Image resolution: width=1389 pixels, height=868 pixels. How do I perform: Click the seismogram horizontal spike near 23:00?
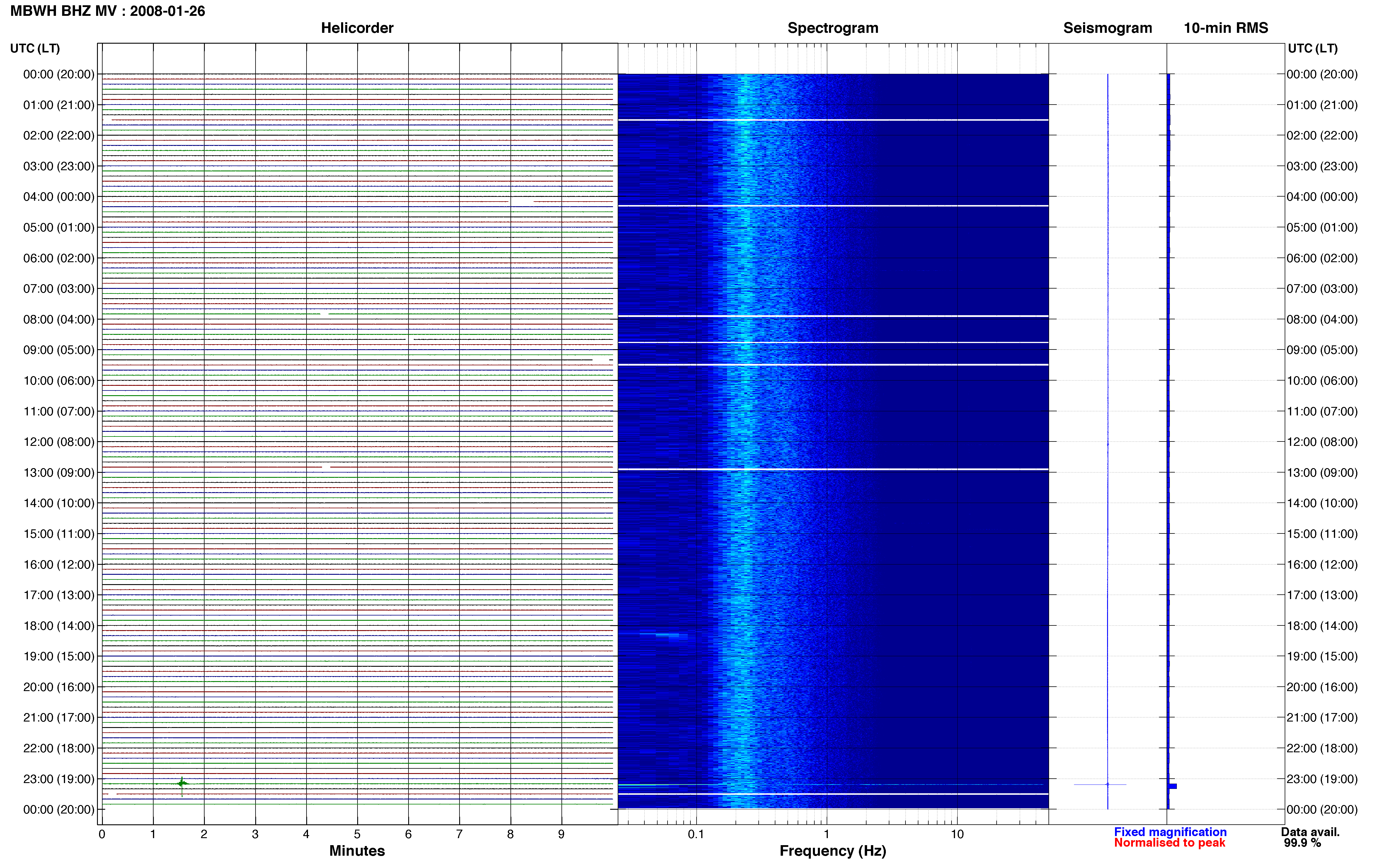pyautogui.click(x=1100, y=784)
